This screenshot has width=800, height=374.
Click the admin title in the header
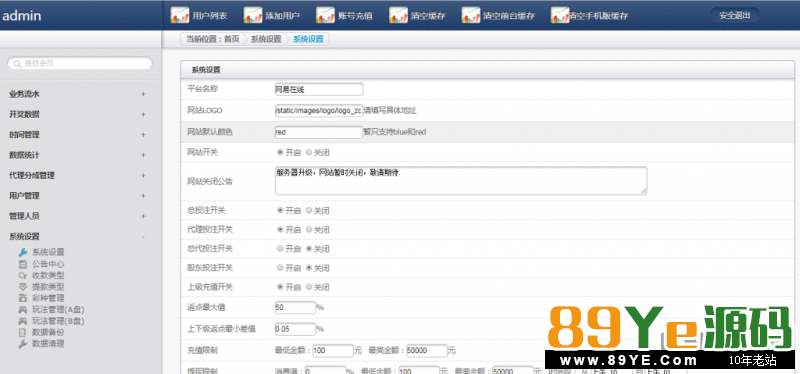click(21, 15)
